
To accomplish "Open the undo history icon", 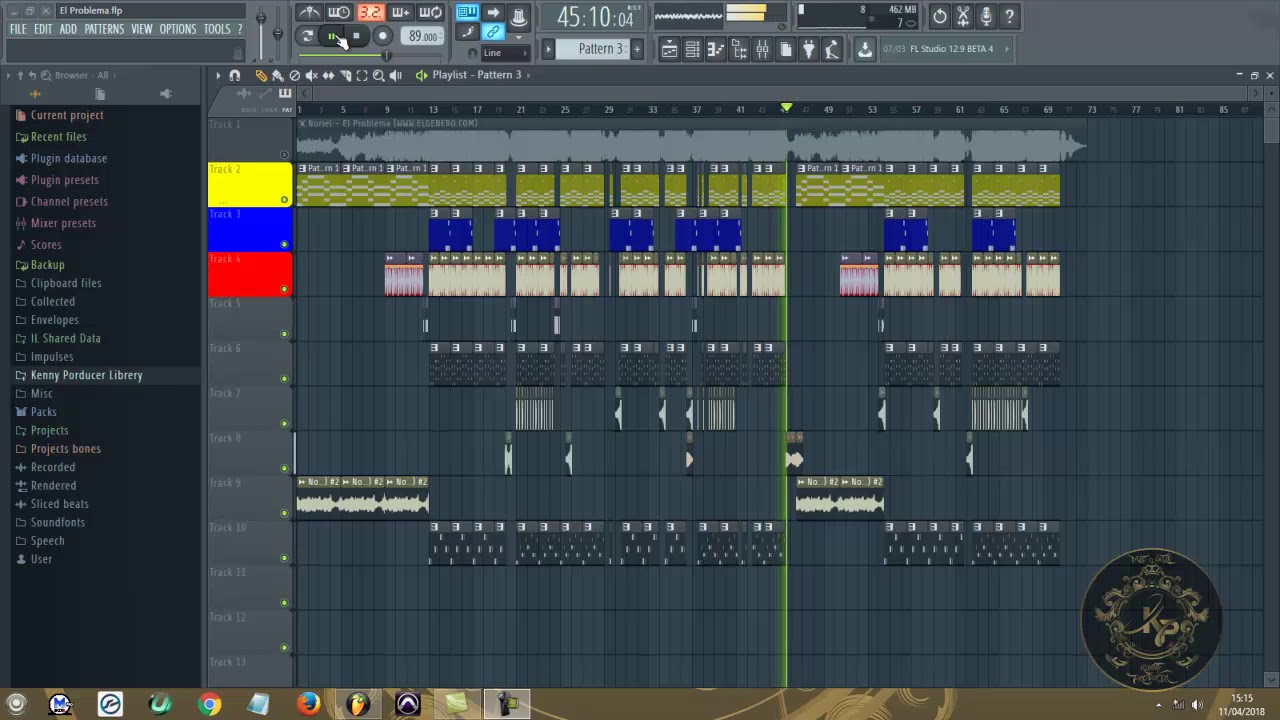I will pyautogui.click(x=940, y=16).
